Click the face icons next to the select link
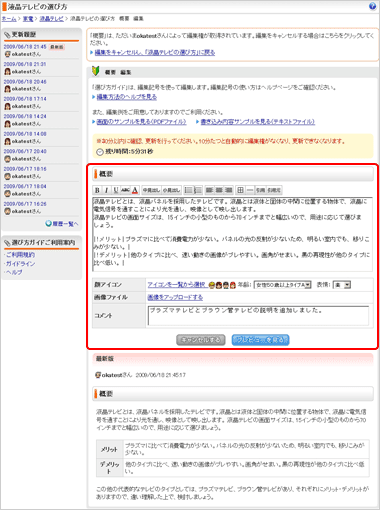Image resolution: width=380 pixels, height=510 pixels. (222, 285)
